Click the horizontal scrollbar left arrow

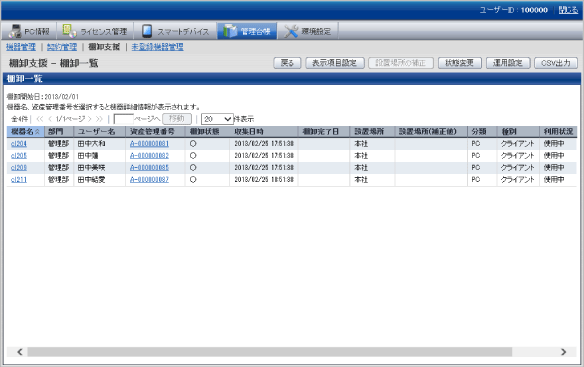click(20, 352)
